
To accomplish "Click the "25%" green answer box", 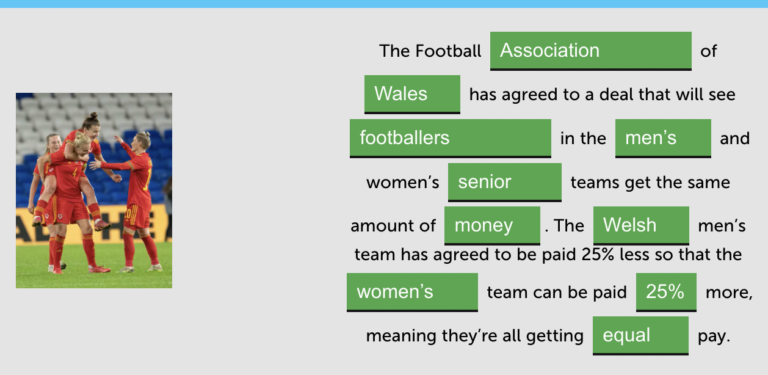I will [666, 292].
